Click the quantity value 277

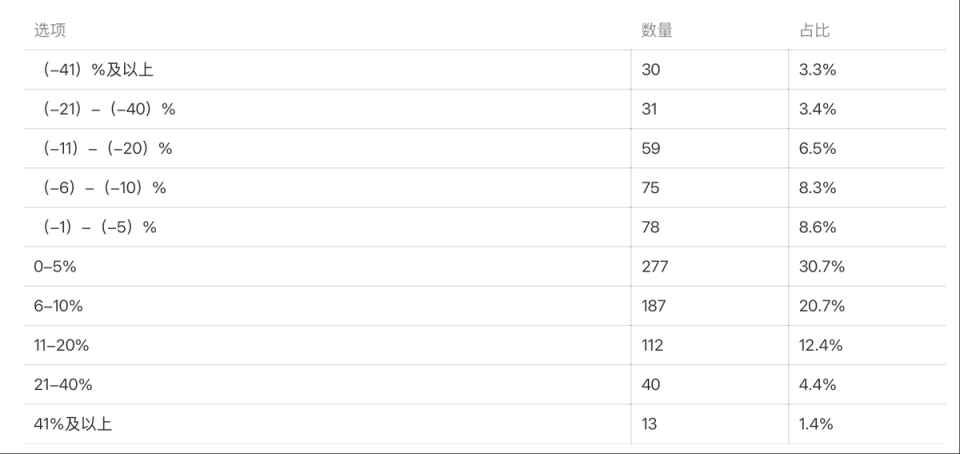click(x=654, y=267)
